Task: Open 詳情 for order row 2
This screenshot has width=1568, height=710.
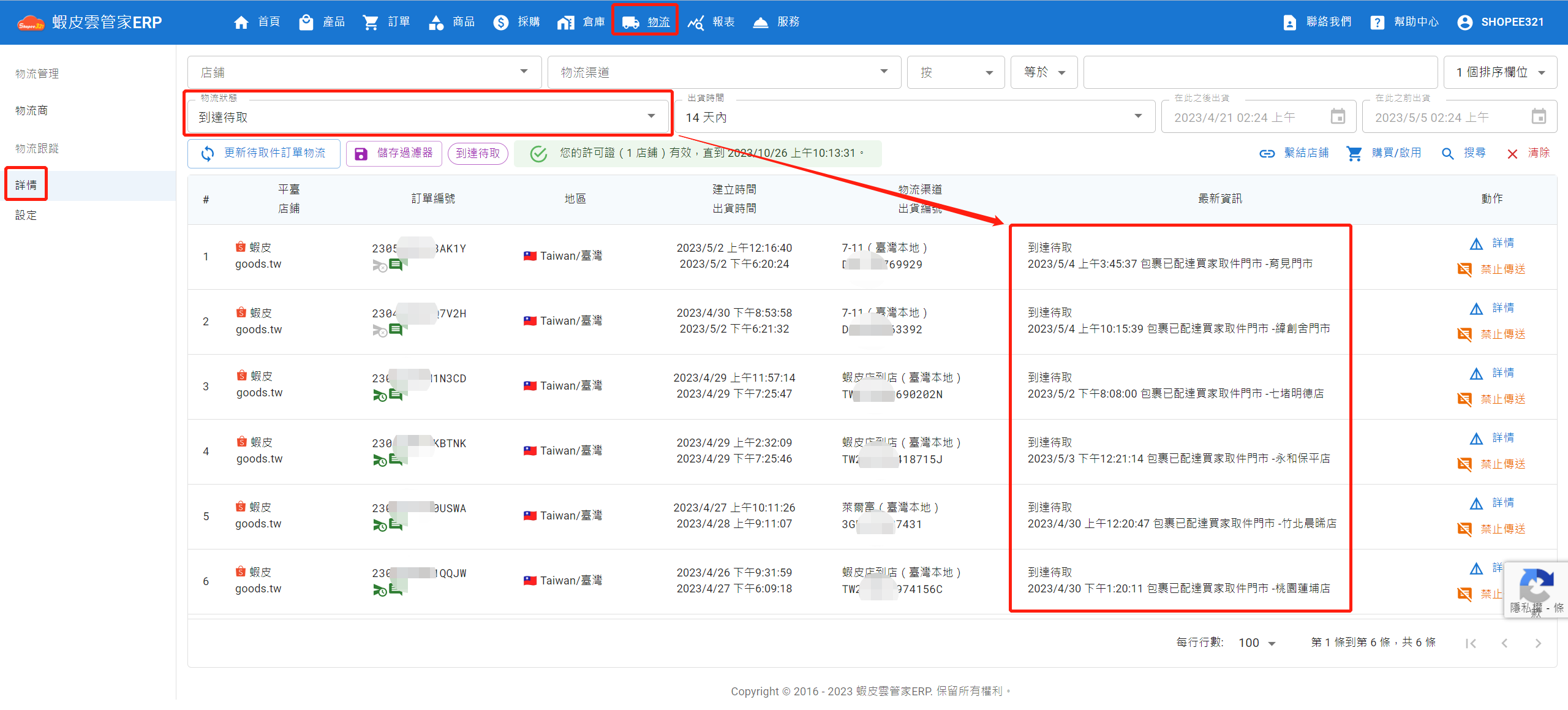Action: (x=1492, y=308)
